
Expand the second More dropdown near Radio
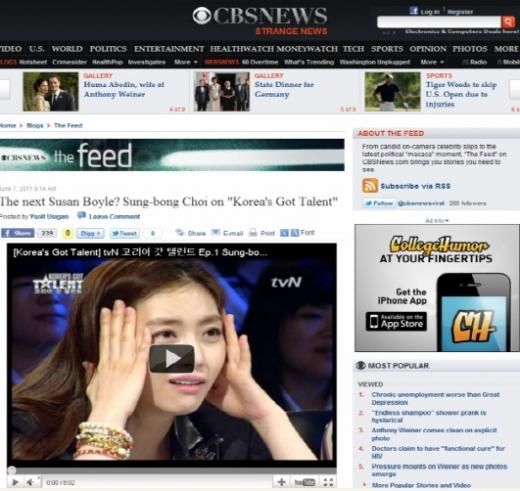tap(432, 62)
